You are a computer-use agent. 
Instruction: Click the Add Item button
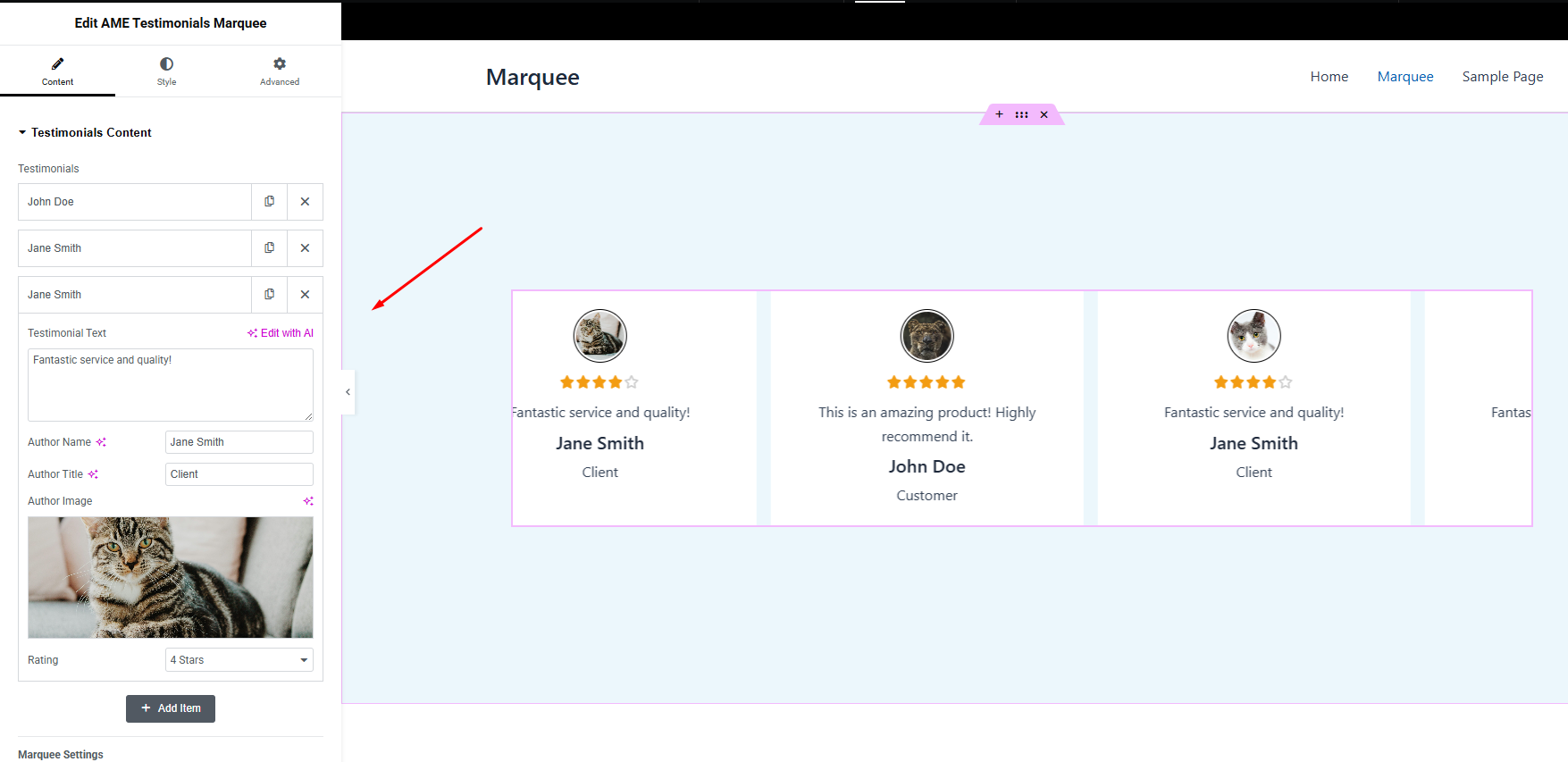coord(171,708)
